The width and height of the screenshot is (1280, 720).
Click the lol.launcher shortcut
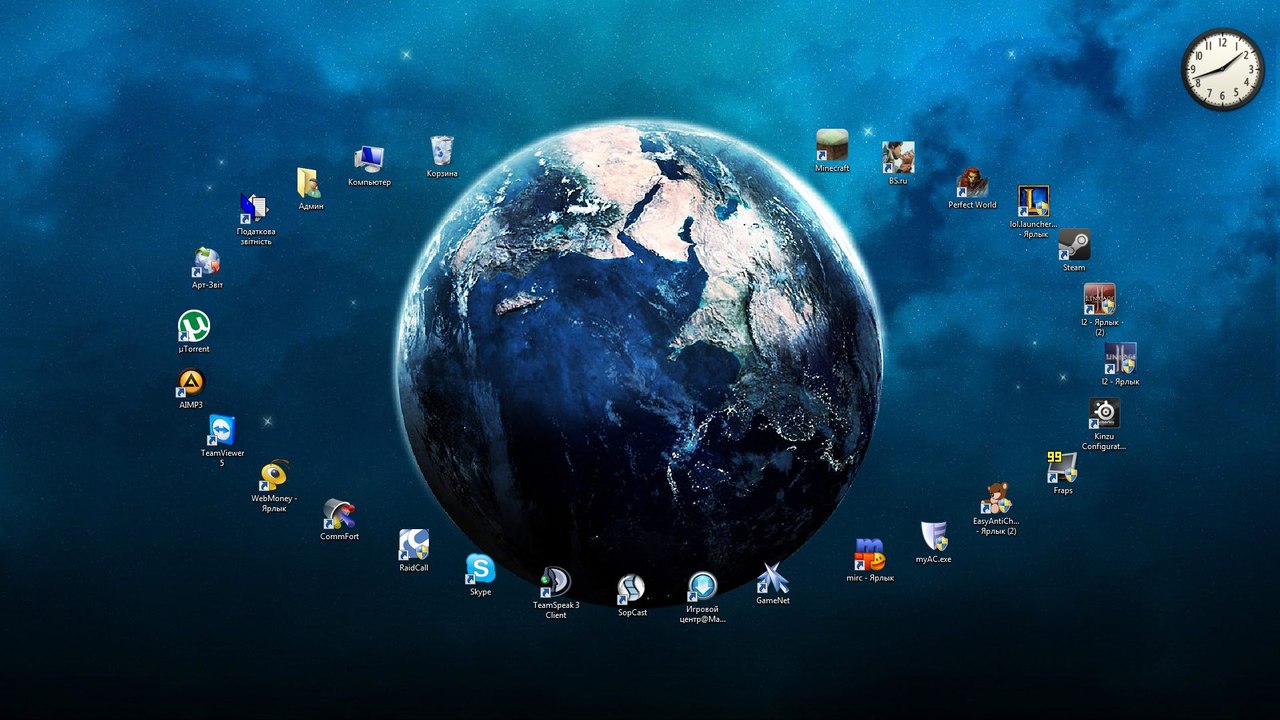(x=1033, y=202)
